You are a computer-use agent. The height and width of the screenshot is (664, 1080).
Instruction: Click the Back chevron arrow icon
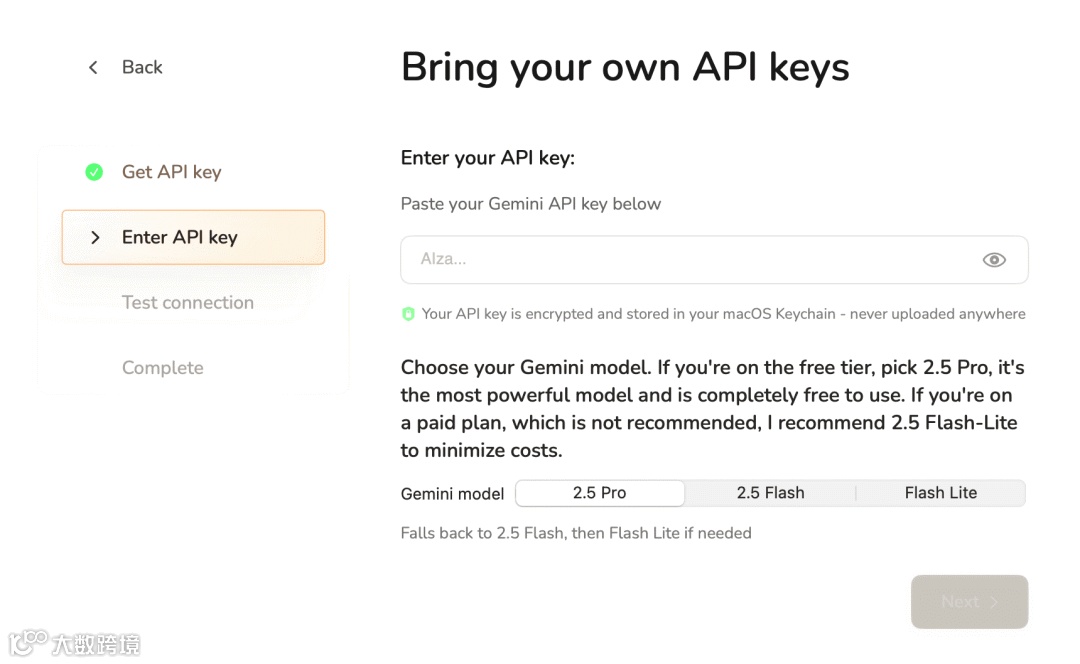tap(93, 67)
